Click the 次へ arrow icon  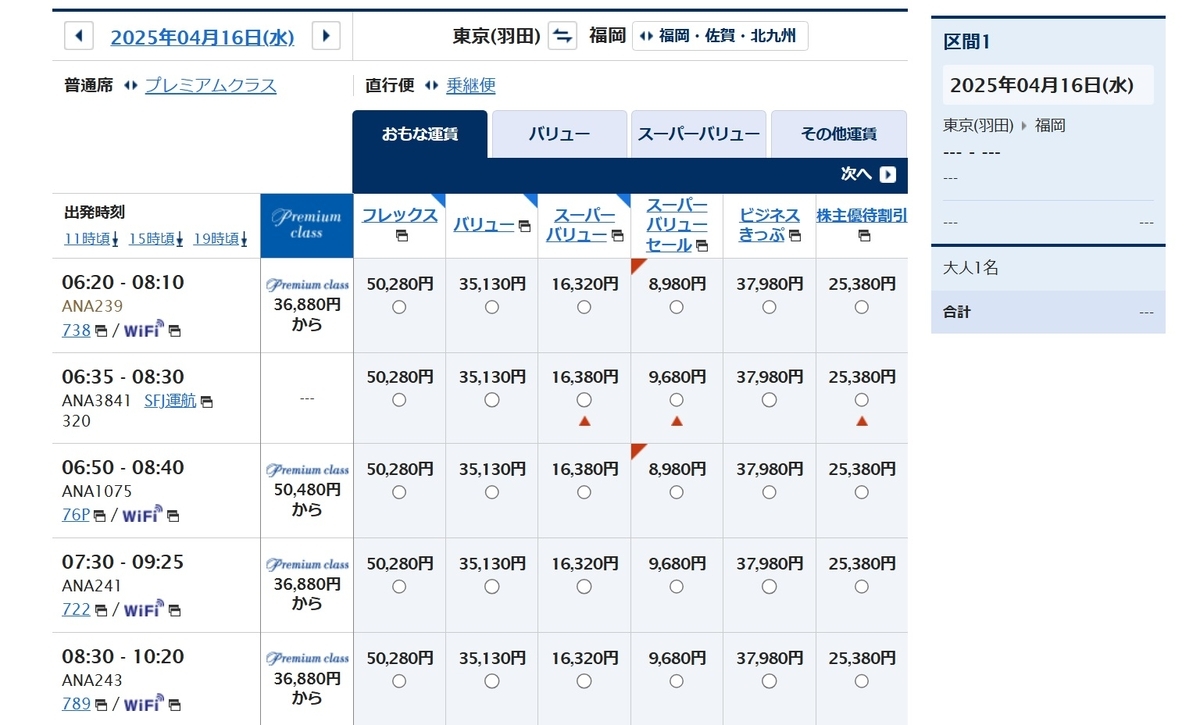[888, 174]
